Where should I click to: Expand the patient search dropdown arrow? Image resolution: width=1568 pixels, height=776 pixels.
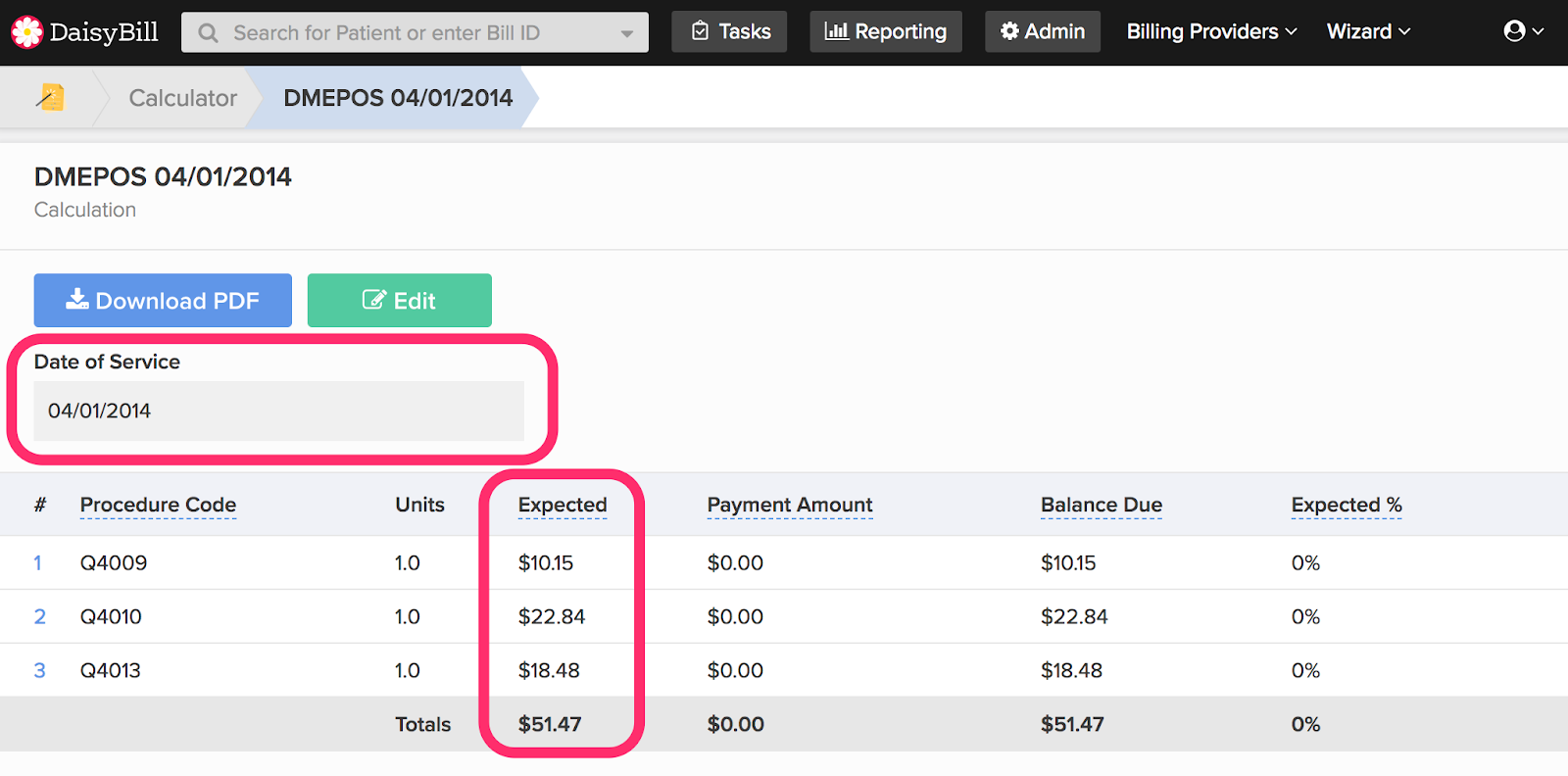(x=626, y=33)
